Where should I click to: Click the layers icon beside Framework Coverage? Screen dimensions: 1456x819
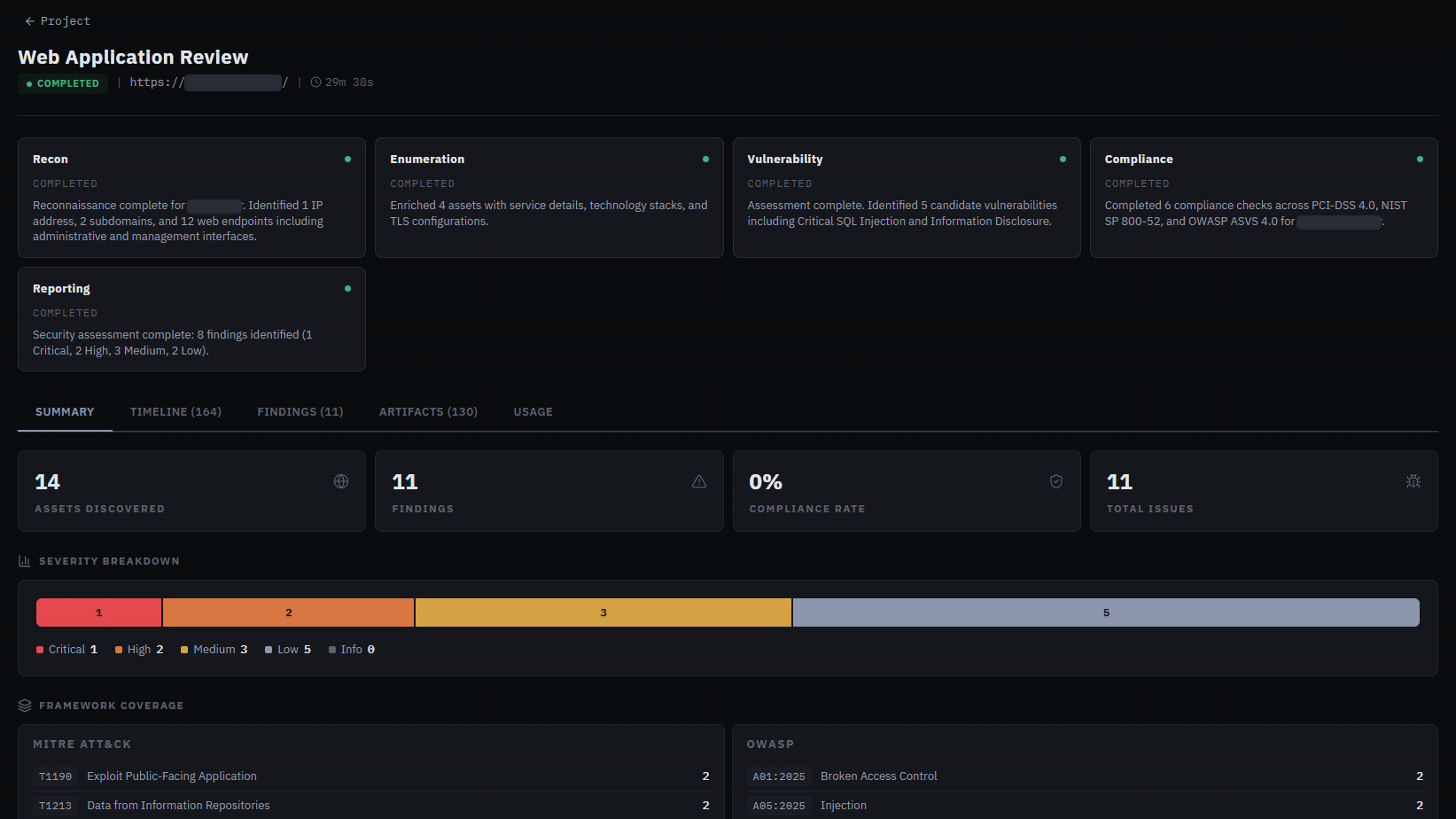click(x=25, y=706)
